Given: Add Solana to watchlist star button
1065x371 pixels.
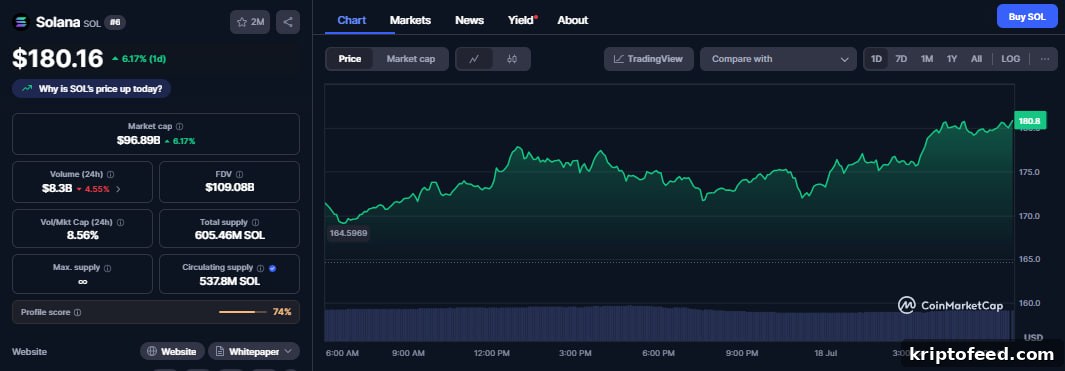Looking at the screenshot, I should [x=250, y=22].
